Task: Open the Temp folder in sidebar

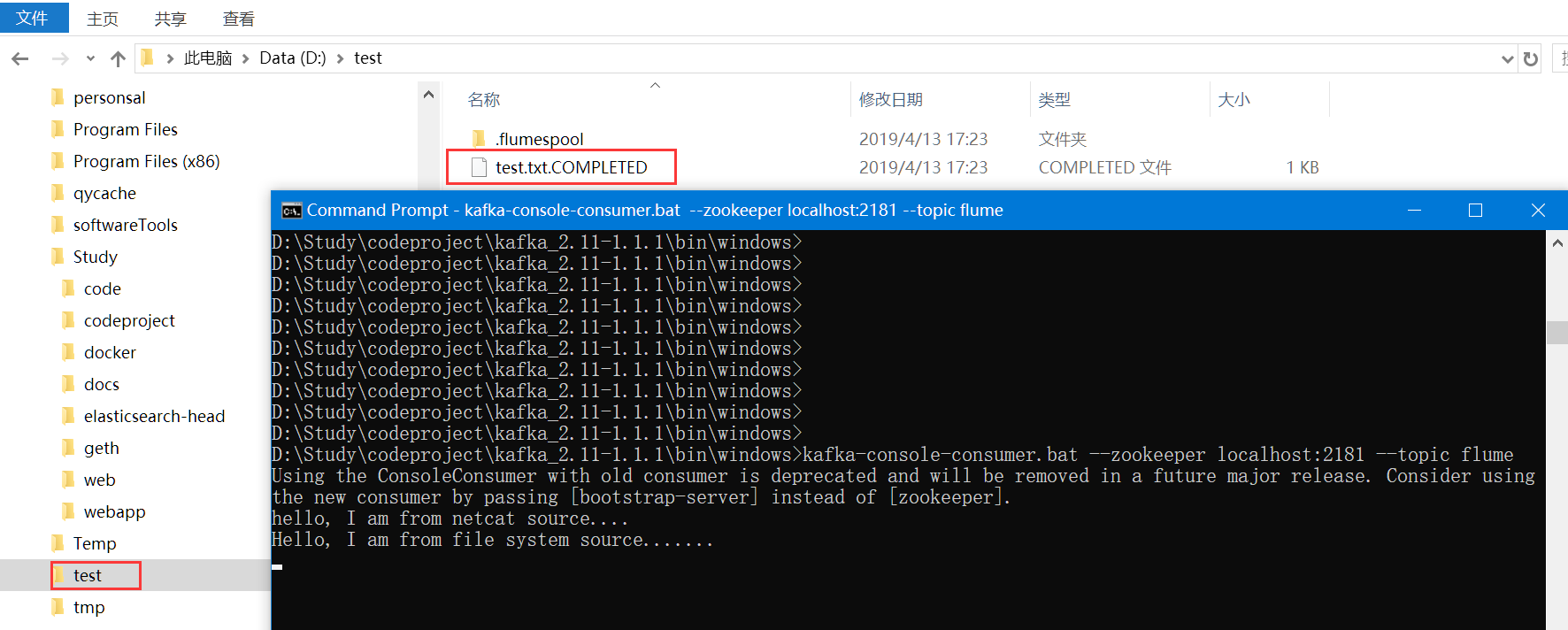Action: 94,543
